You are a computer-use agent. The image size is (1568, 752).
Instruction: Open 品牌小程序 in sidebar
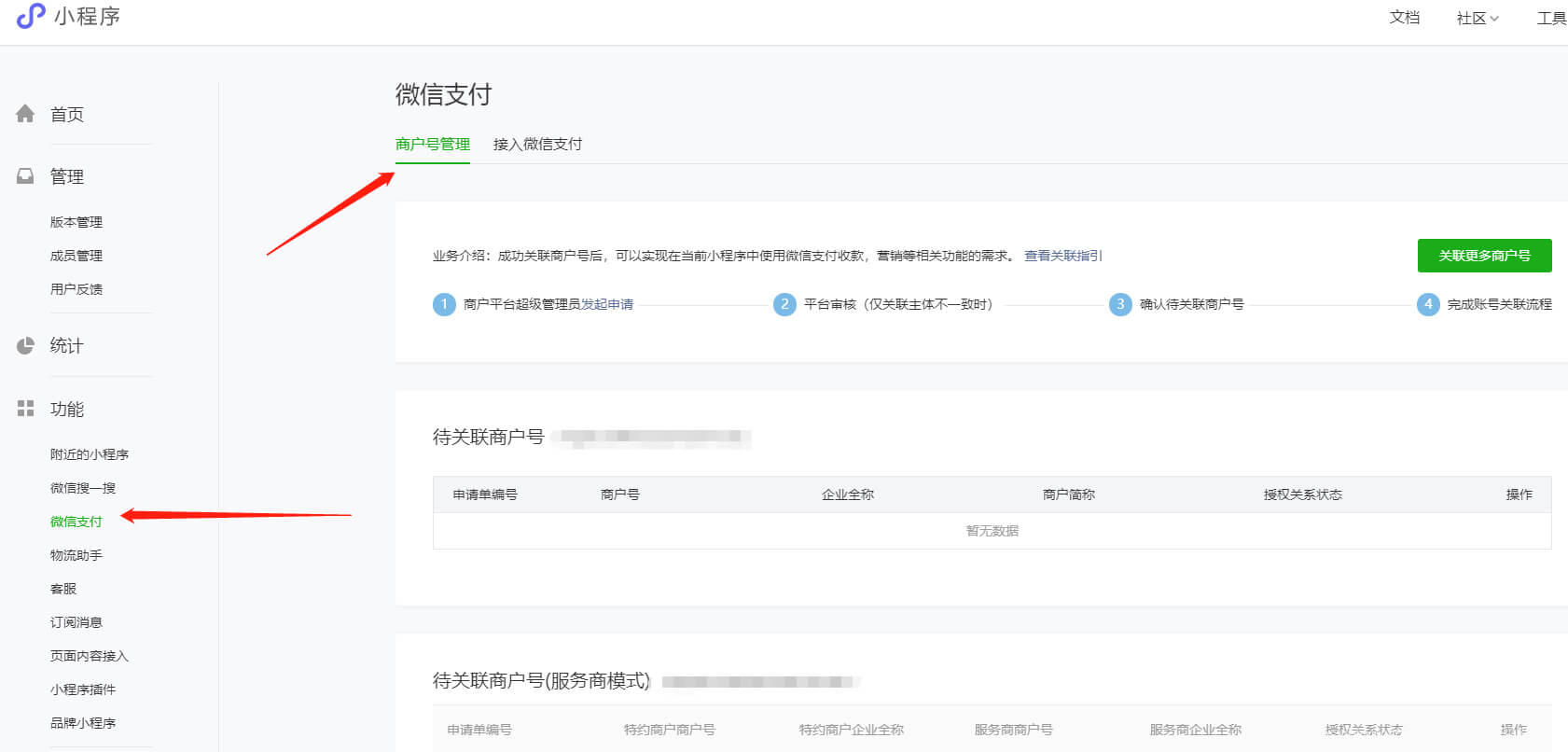point(83,723)
